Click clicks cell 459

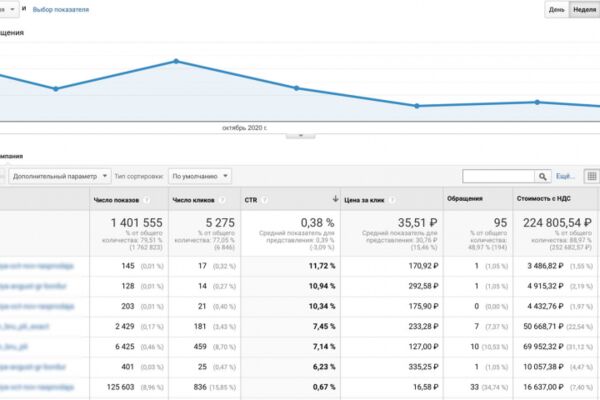click(x=200, y=347)
